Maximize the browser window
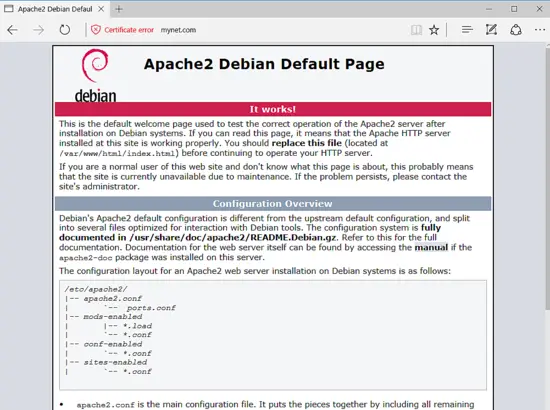The image size is (550, 410). click(x=514, y=9)
